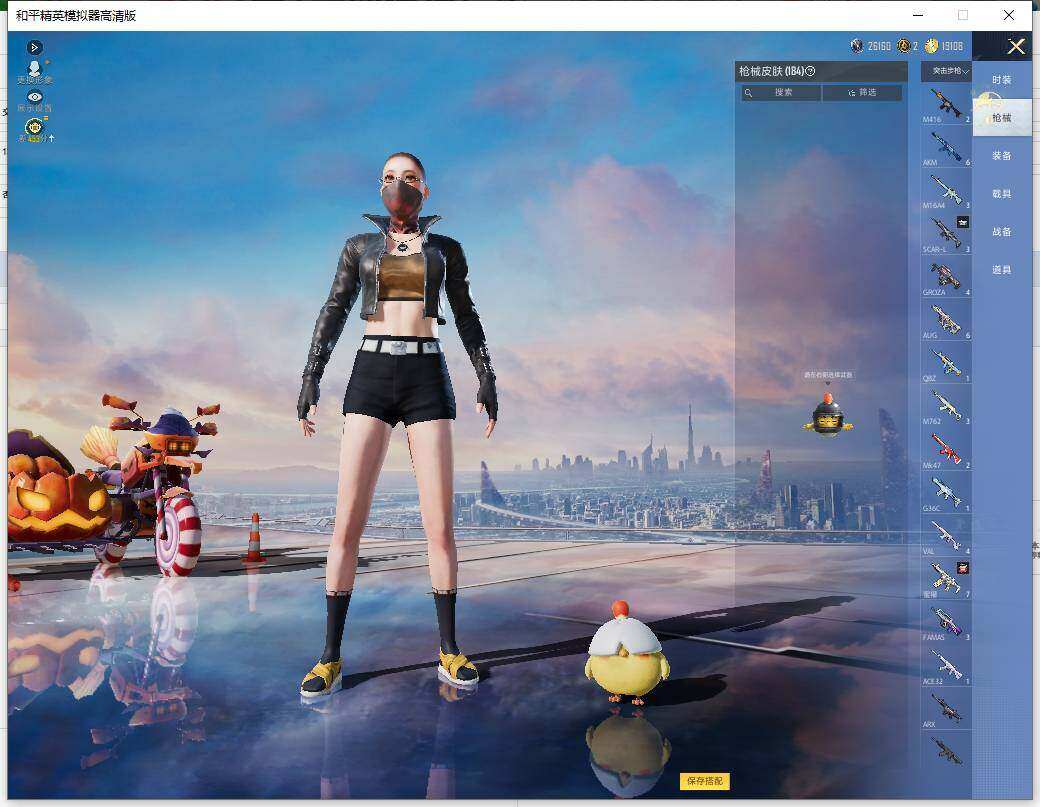Open the change character appearance icon
1040x807 pixels.
click(x=34, y=72)
